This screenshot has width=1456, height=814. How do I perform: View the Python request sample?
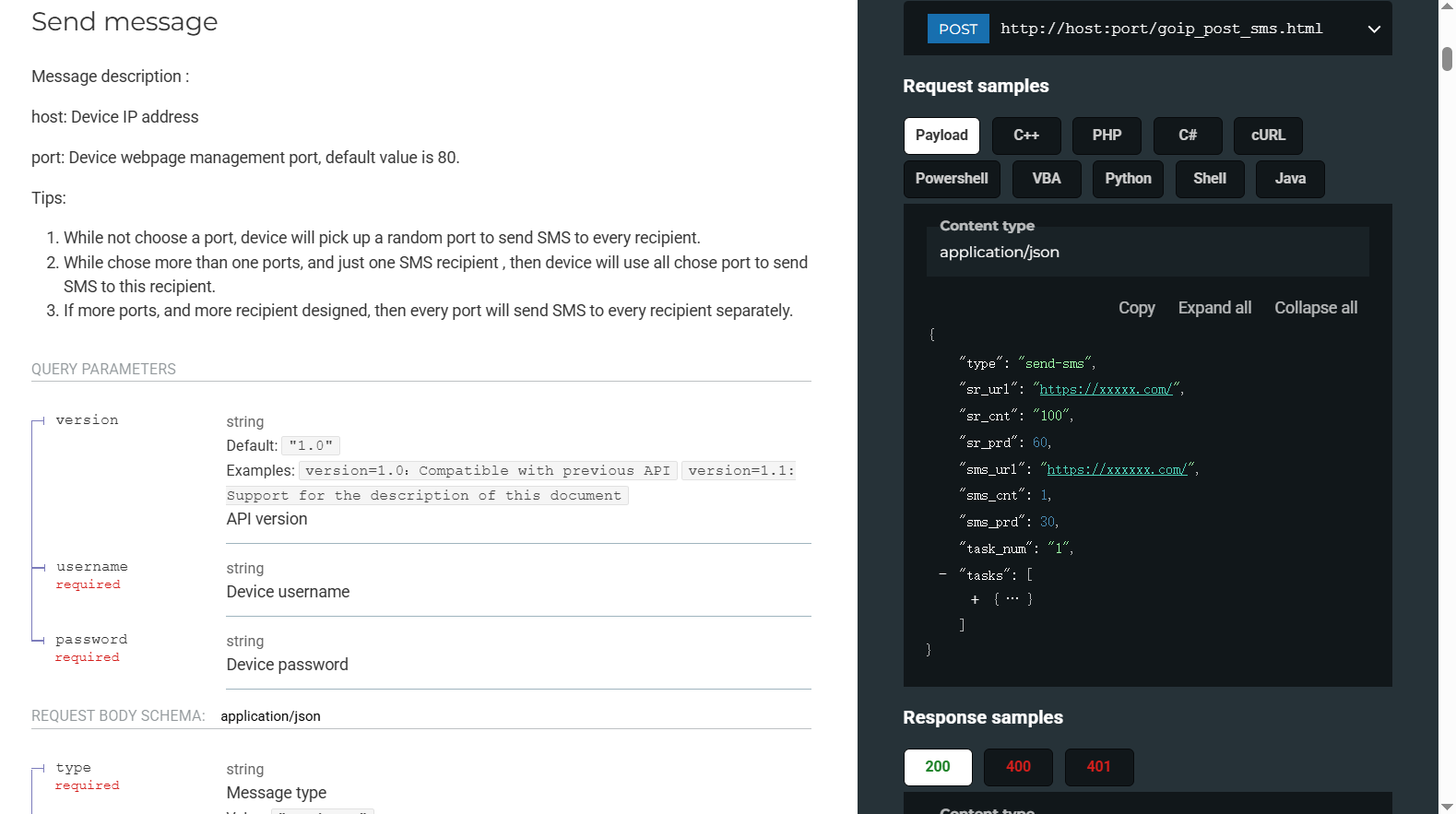(1128, 179)
